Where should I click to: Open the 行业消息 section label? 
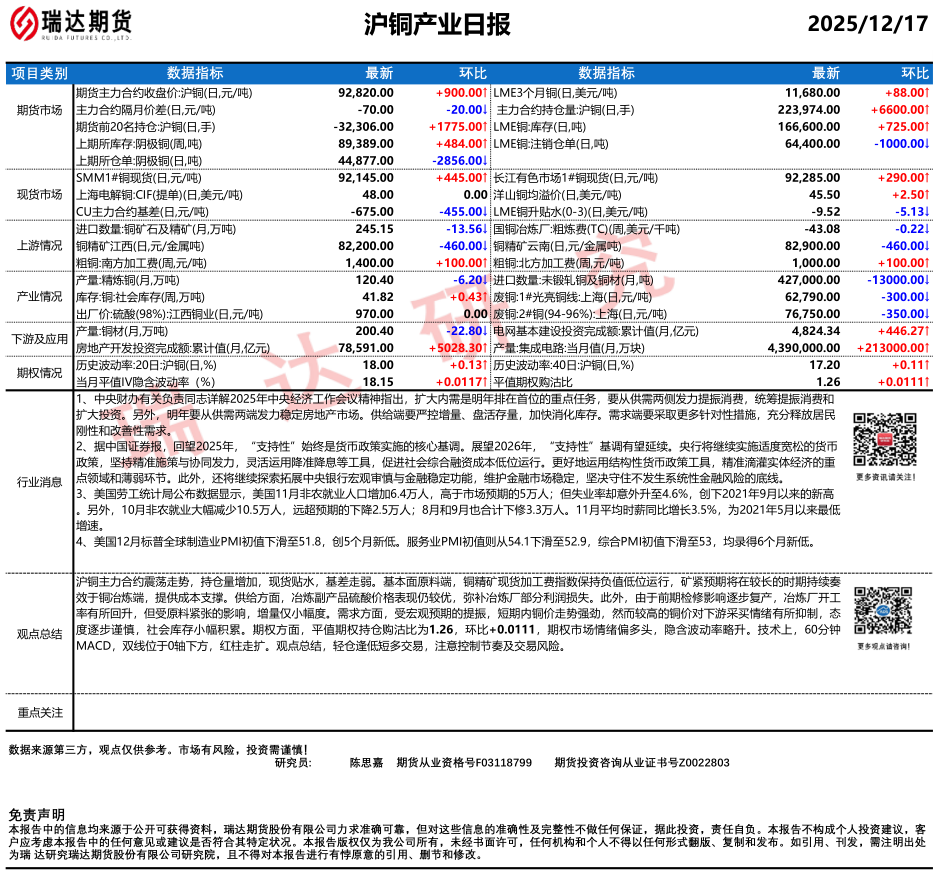pos(39,482)
